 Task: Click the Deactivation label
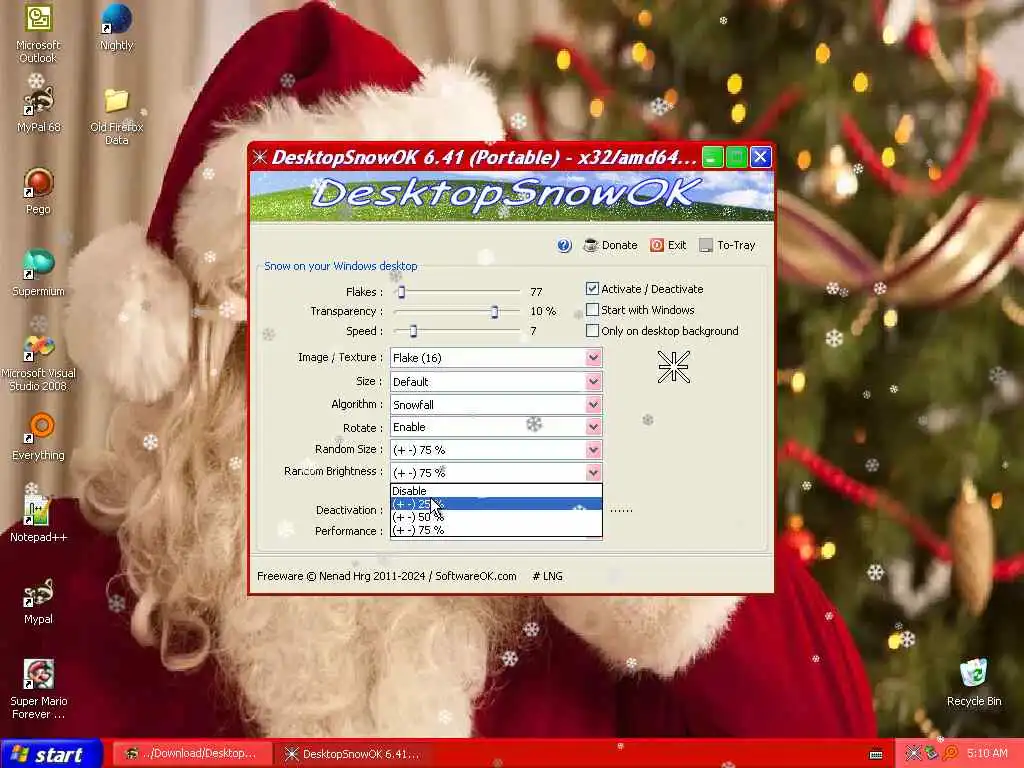click(349, 510)
